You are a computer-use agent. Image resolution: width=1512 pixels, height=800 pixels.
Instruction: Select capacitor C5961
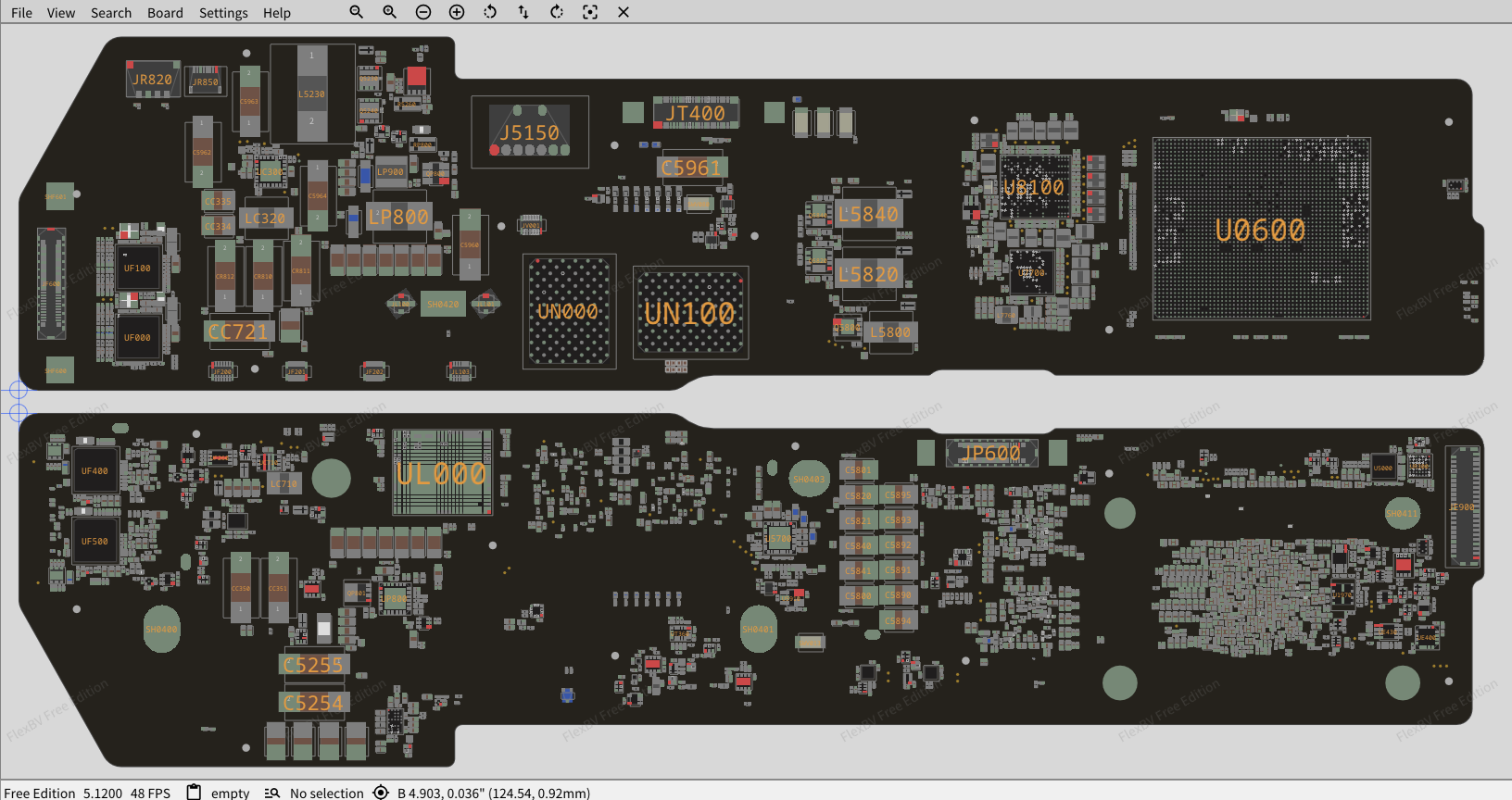pos(692,168)
